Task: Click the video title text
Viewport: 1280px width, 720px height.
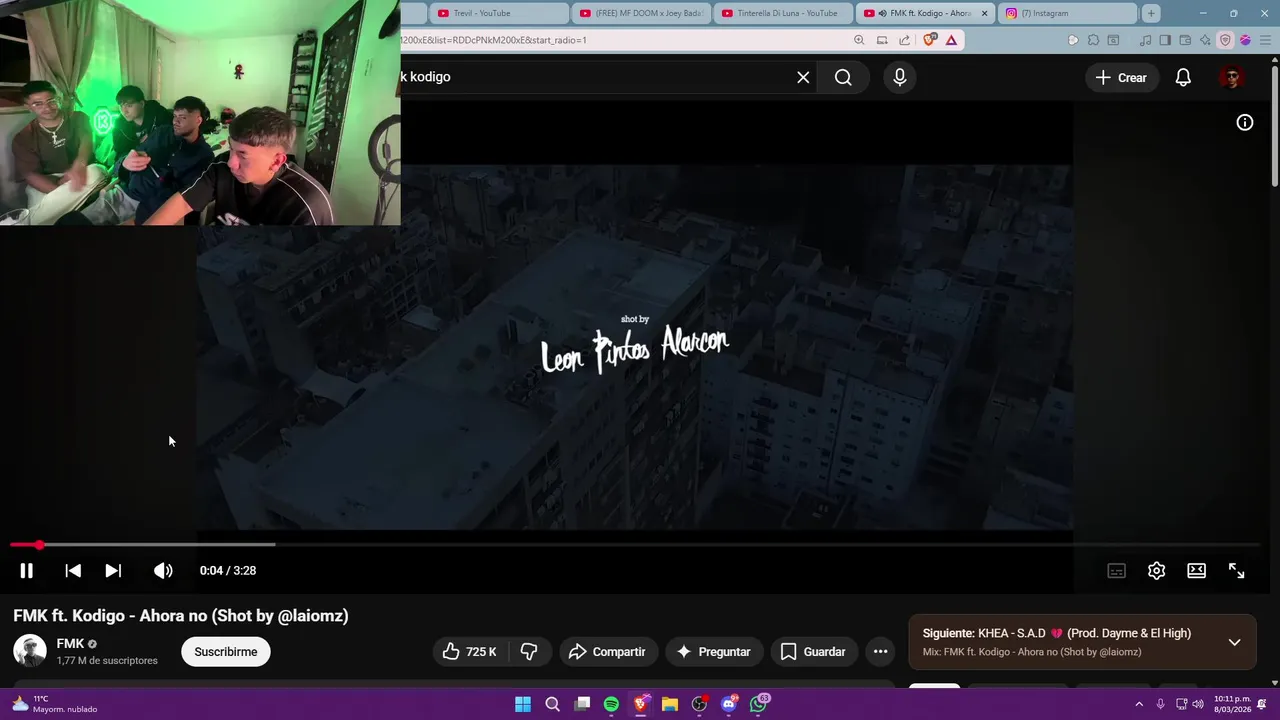Action: click(x=181, y=616)
